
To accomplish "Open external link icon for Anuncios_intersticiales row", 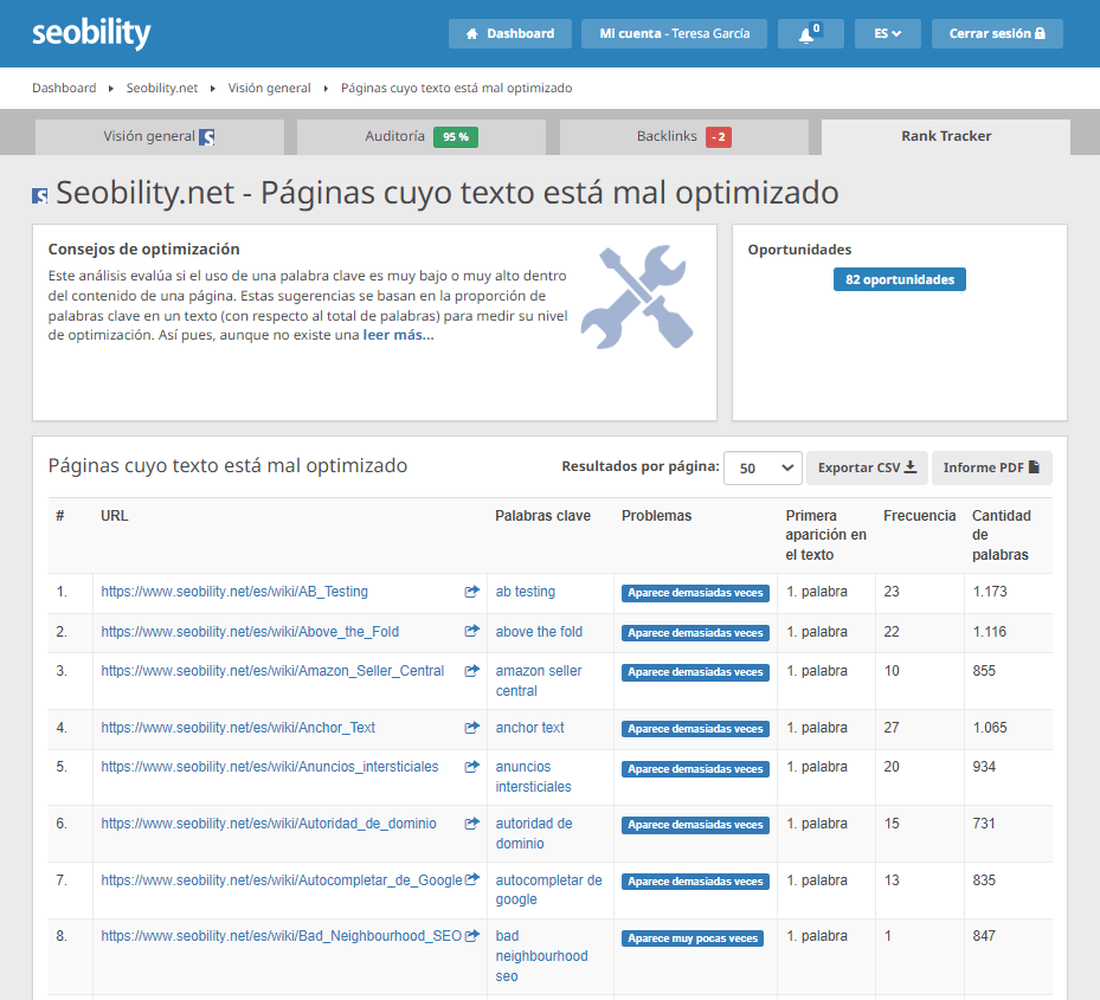I will (472, 766).
